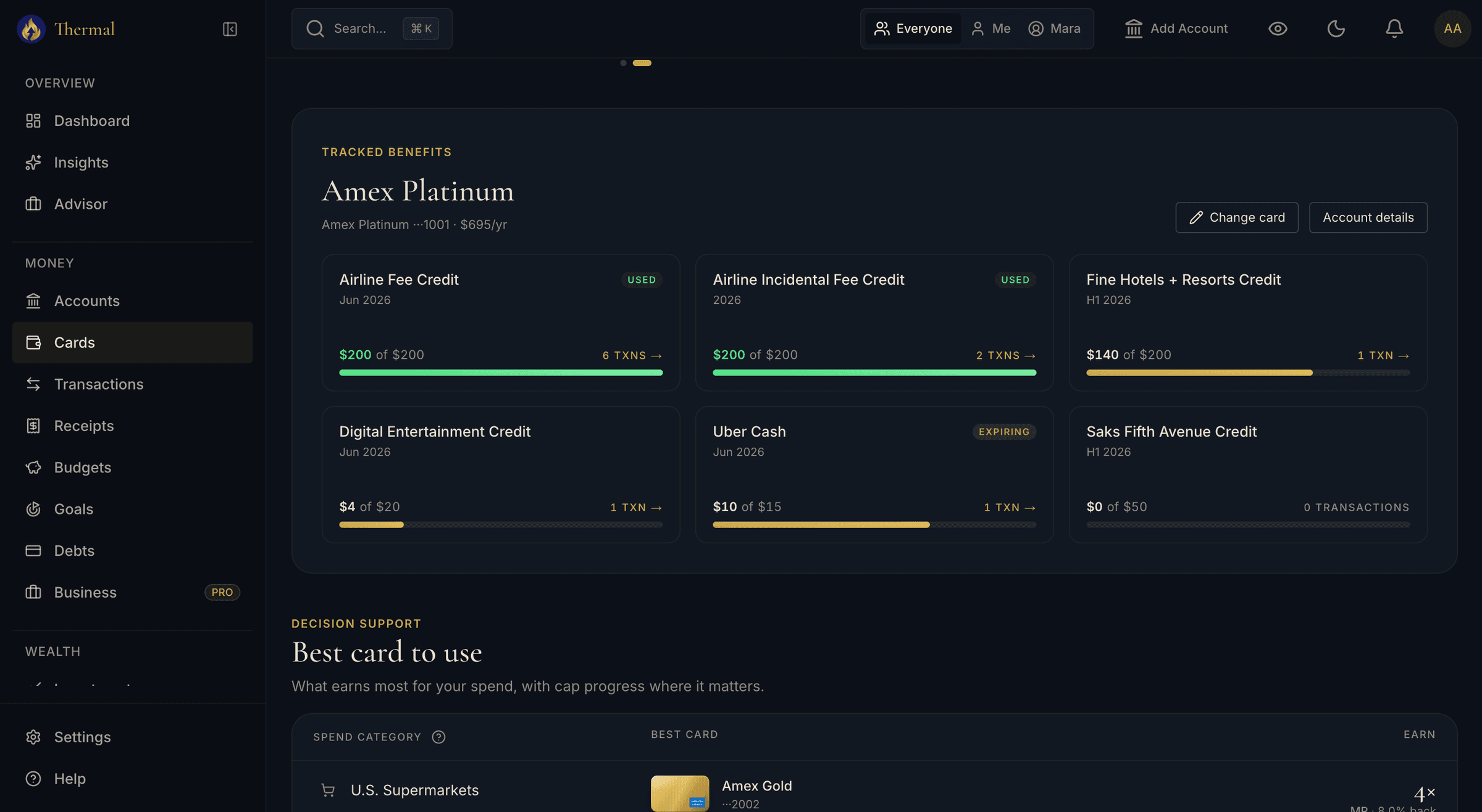Click the Cards wallet icon
This screenshot has height=812, width=1482.
click(x=33, y=342)
